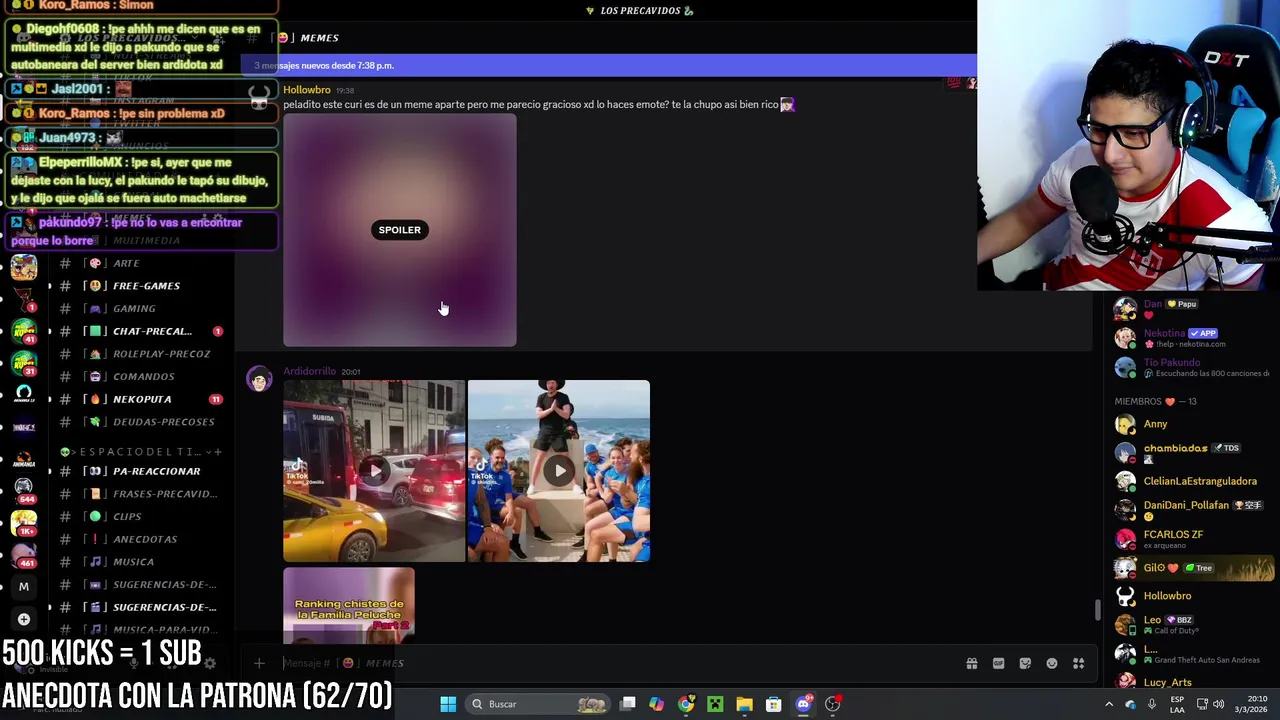Image resolution: width=1280 pixels, height=720 pixels.
Task: Open File Explorer from taskbar
Action: [744, 704]
